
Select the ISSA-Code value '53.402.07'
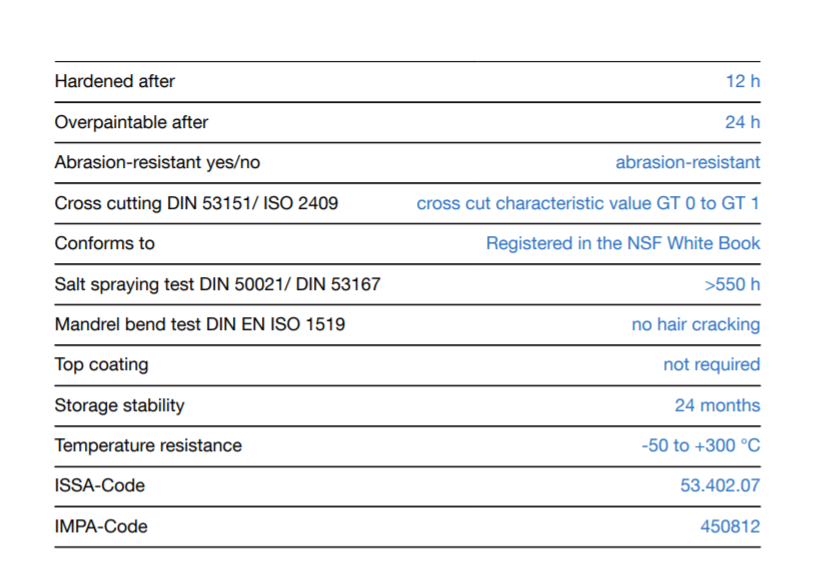(720, 485)
